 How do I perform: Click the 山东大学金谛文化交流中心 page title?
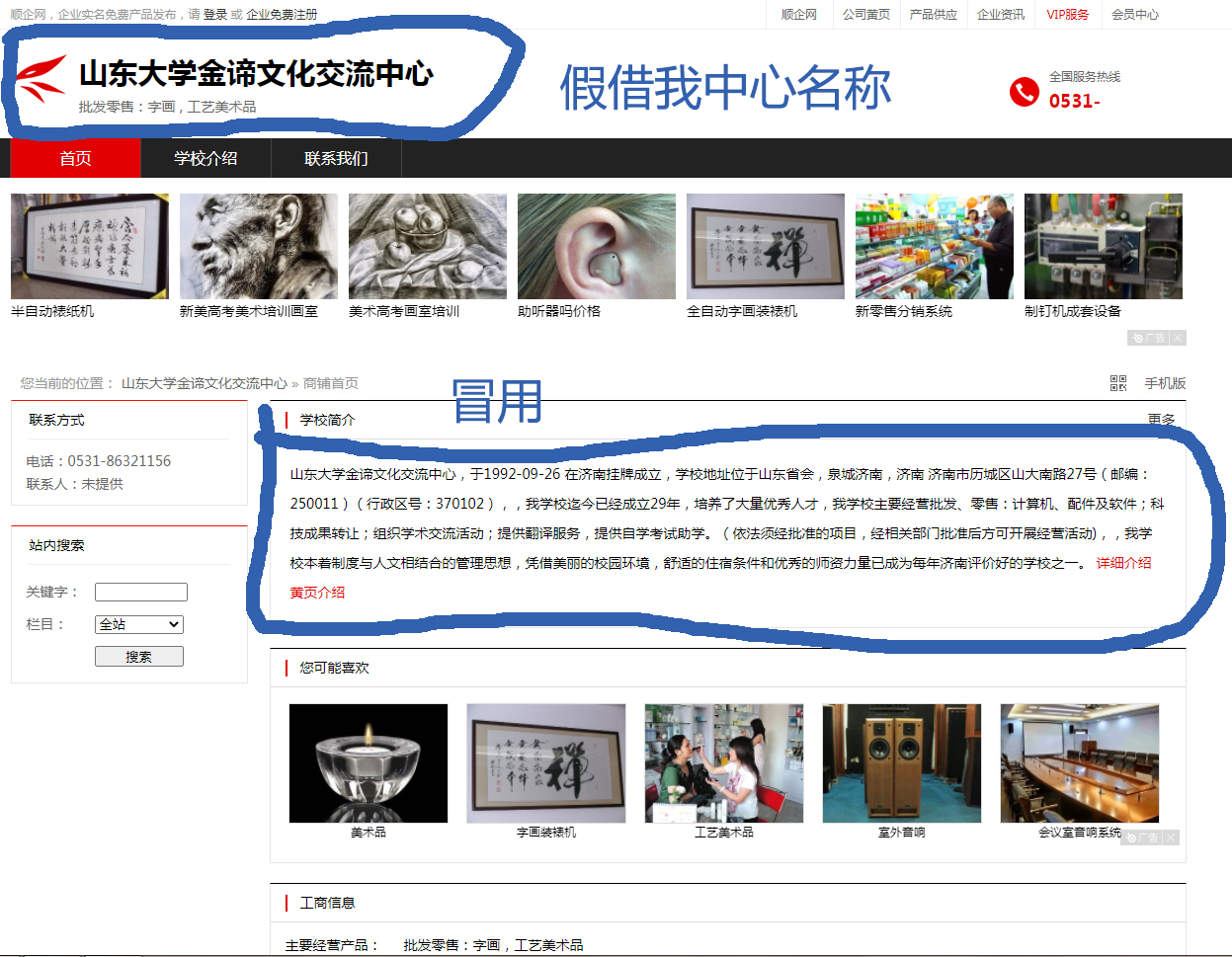tap(256, 74)
